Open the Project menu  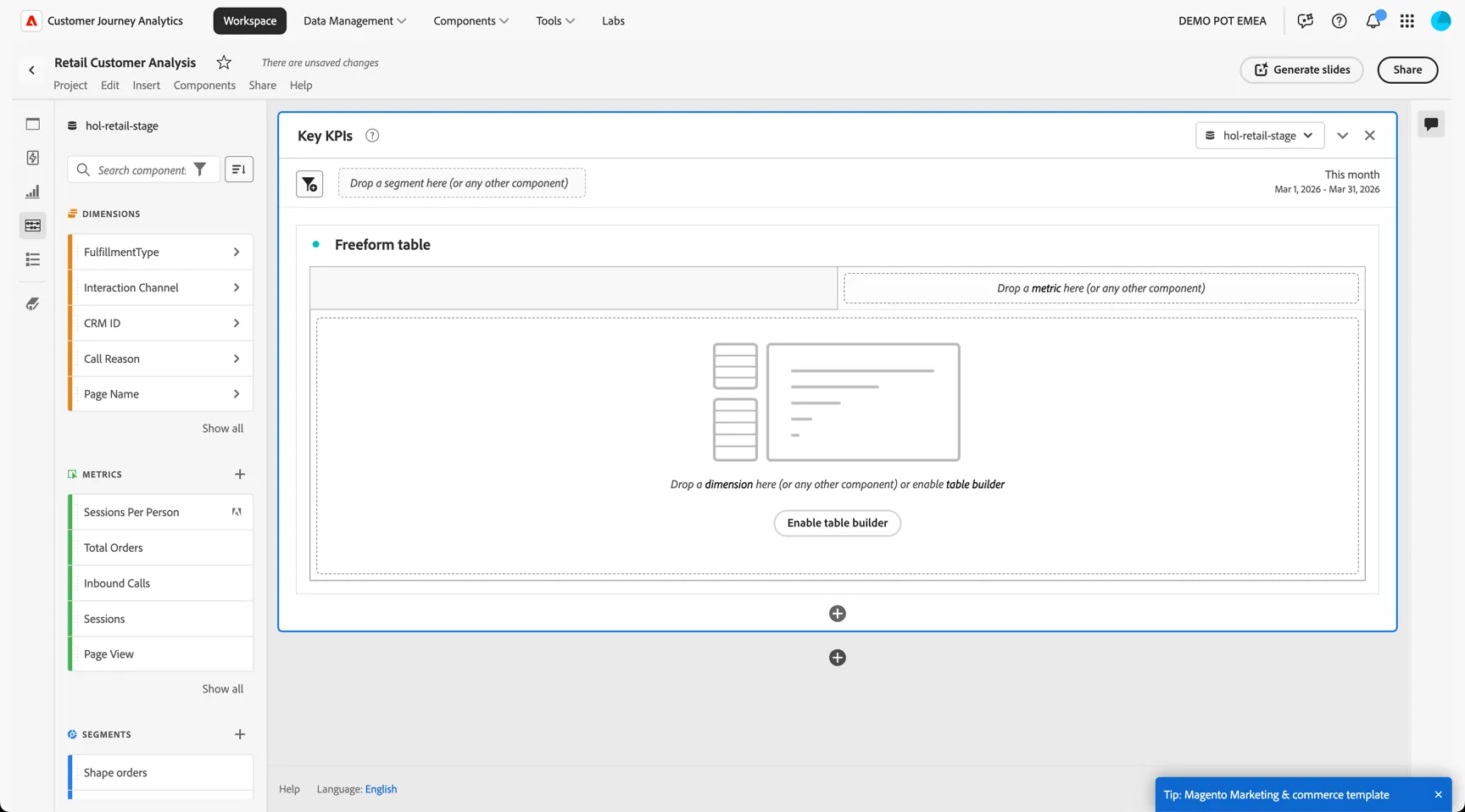(x=70, y=86)
